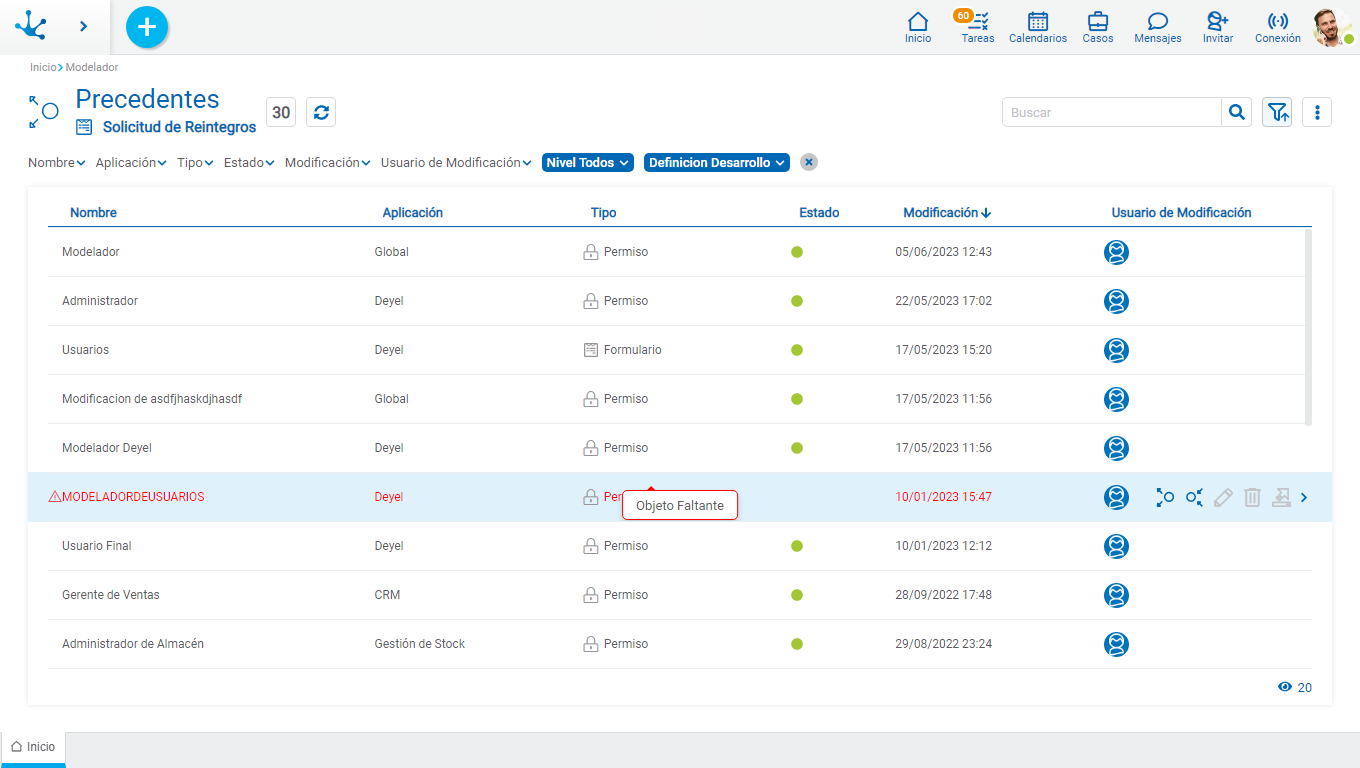Viewport: 1360px width, 768px height.
Task: Click the blue plus create button
Action: pyautogui.click(x=147, y=27)
